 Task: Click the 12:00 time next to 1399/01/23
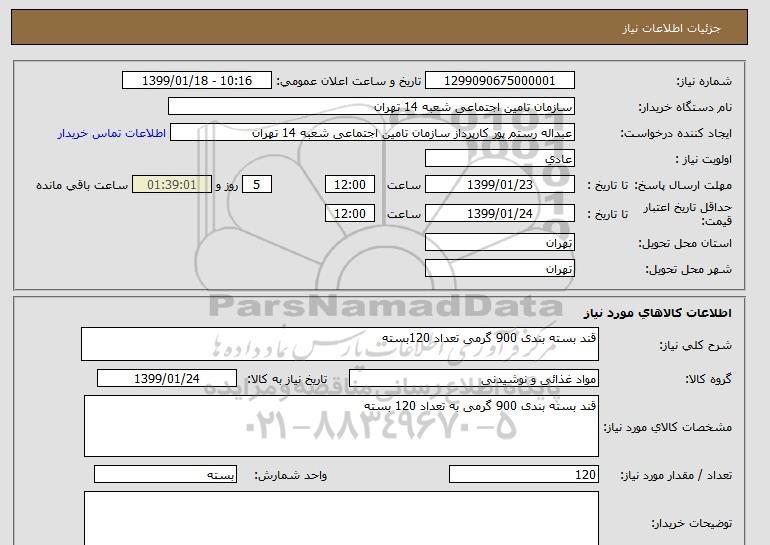click(350, 185)
